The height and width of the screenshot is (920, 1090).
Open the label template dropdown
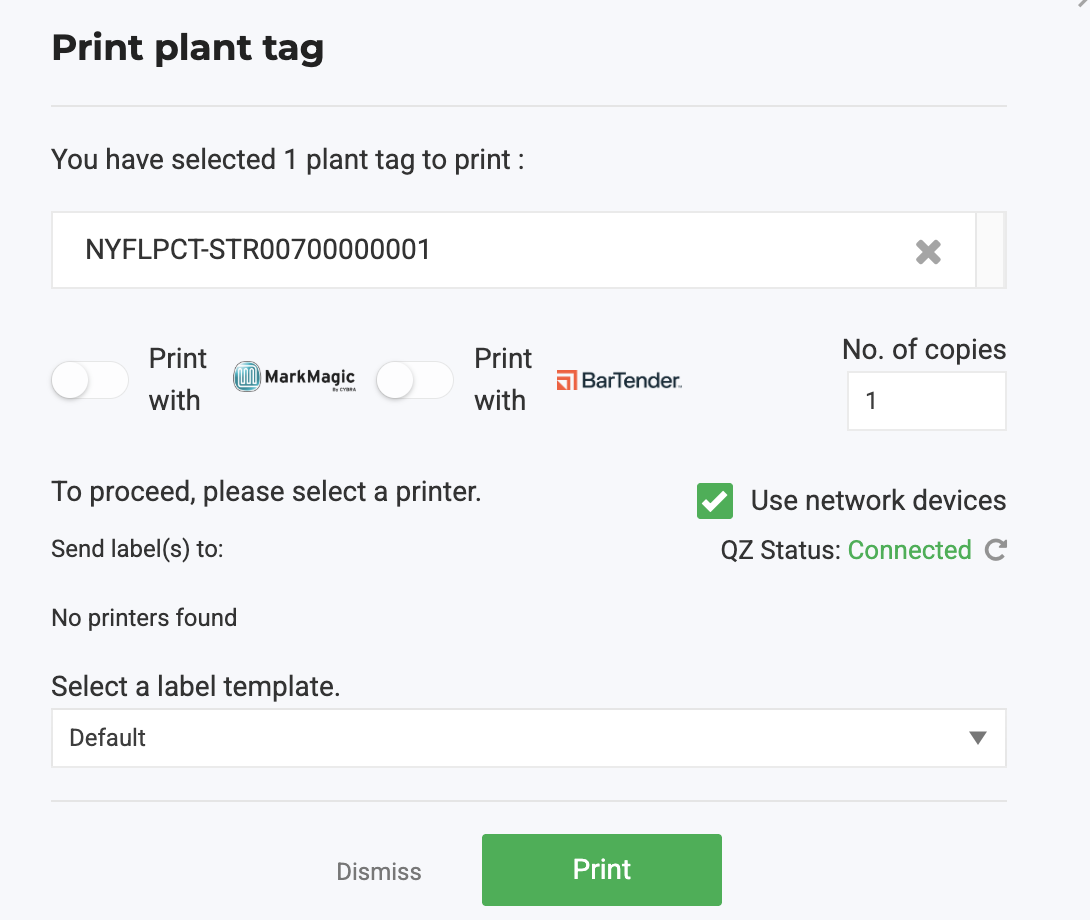(528, 738)
